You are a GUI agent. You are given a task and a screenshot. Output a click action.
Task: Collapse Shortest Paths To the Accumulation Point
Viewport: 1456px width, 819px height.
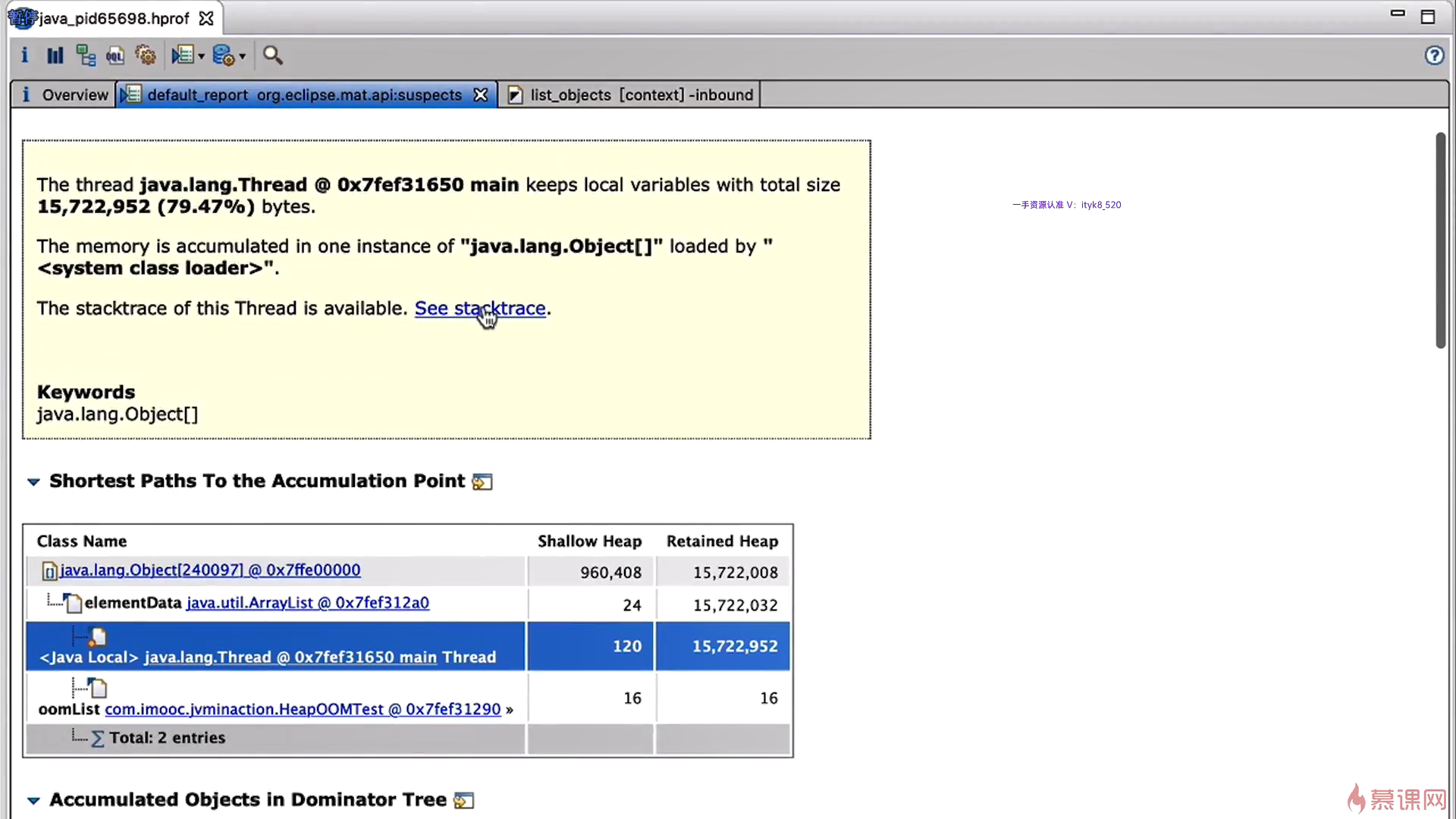coord(33,482)
